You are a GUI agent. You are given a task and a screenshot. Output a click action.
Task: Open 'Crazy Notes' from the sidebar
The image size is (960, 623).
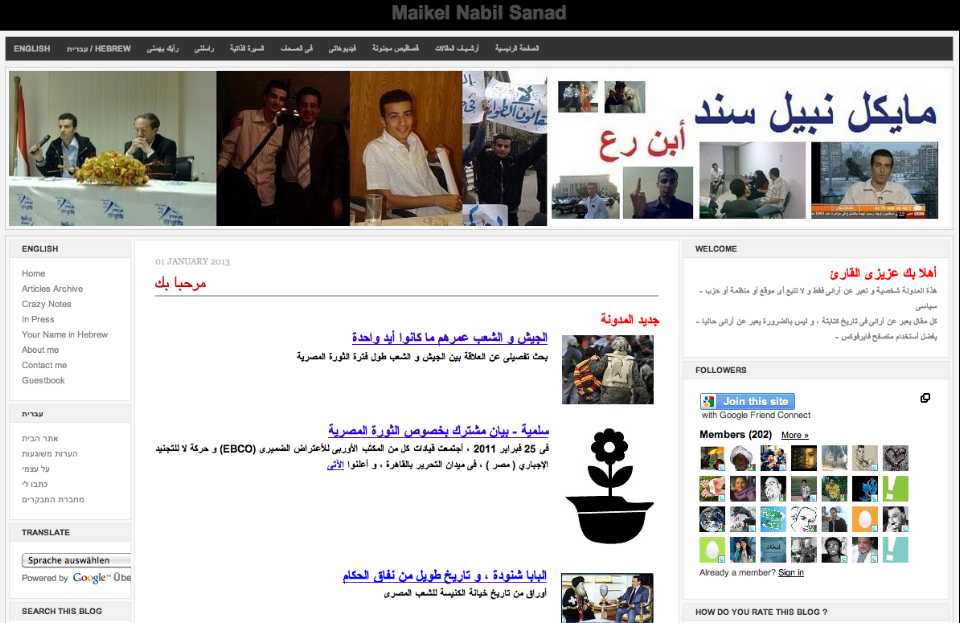pos(46,304)
